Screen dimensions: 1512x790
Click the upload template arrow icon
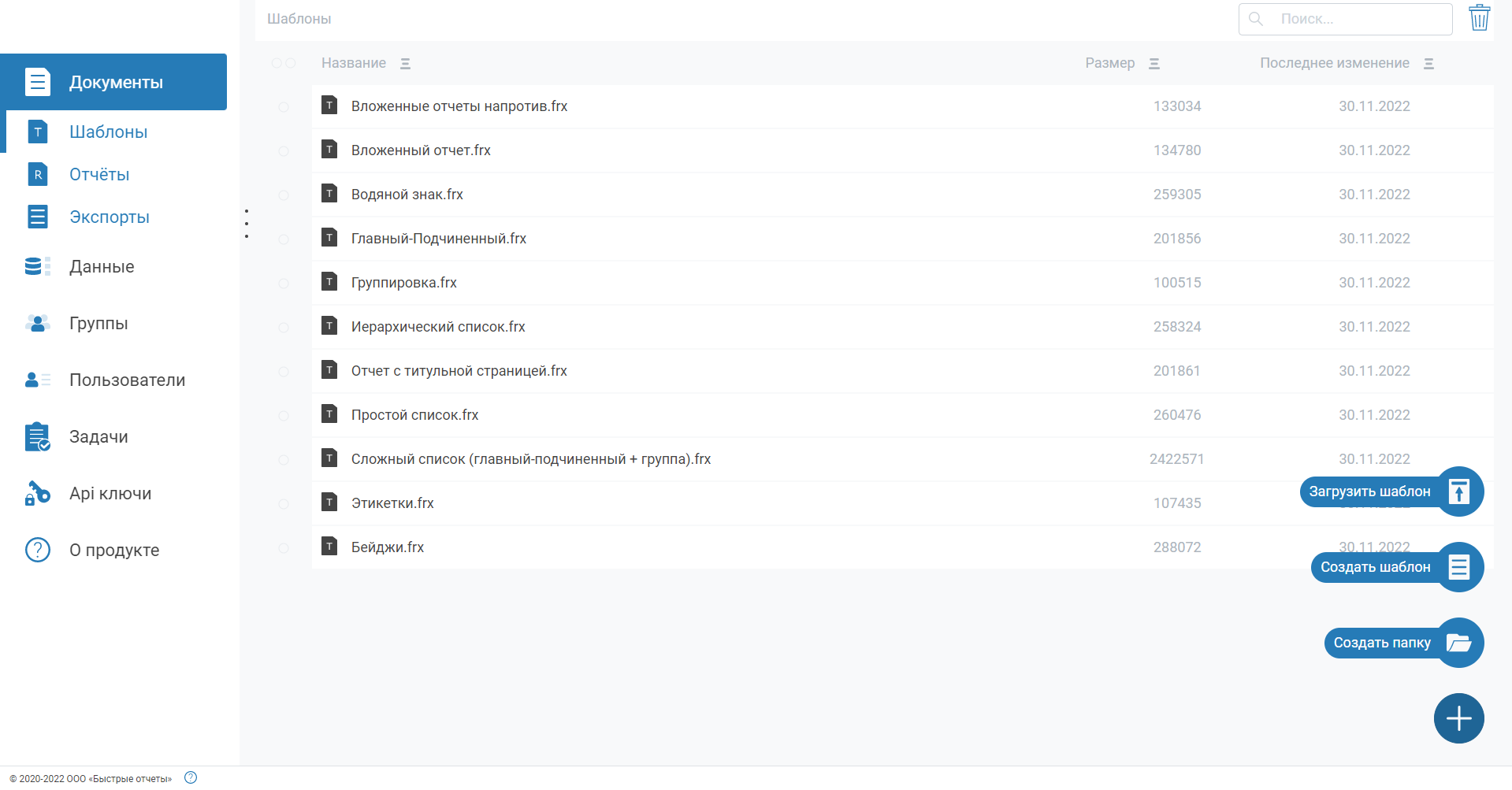point(1458,491)
